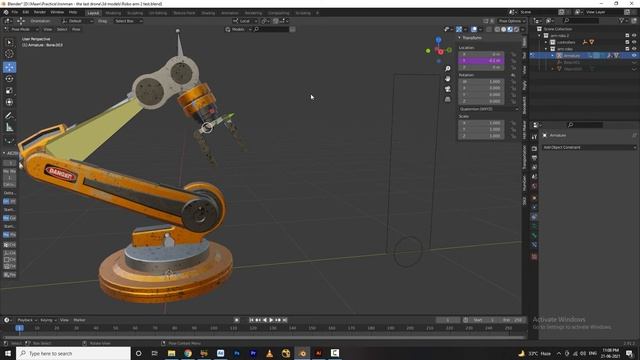The width and height of the screenshot is (640, 360).
Task: Open Add Object Constraint dropdown
Action: click(x=589, y=147)
